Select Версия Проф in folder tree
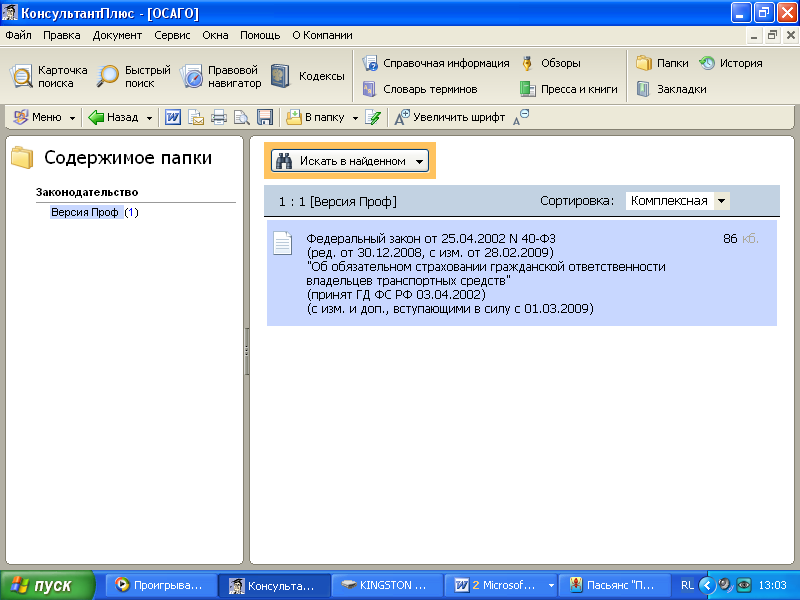This screenshot has width=800, height=600. click(85, 212)
